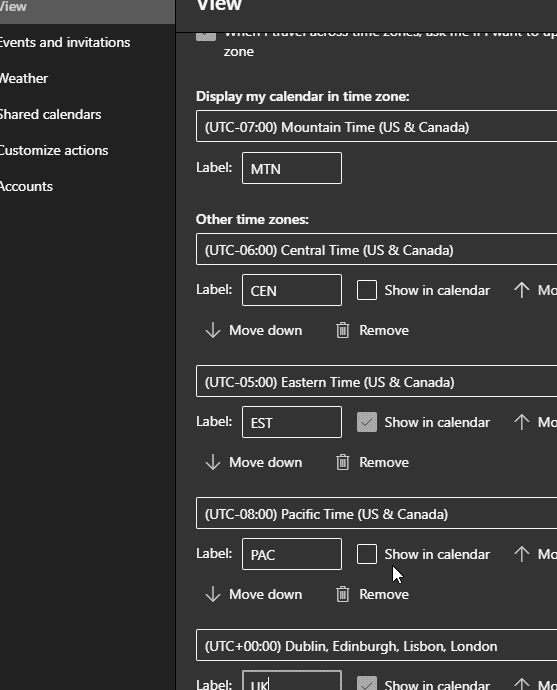Click the CEN label field
This screenshot has height=690, width=557.
[x=292, y=290]
